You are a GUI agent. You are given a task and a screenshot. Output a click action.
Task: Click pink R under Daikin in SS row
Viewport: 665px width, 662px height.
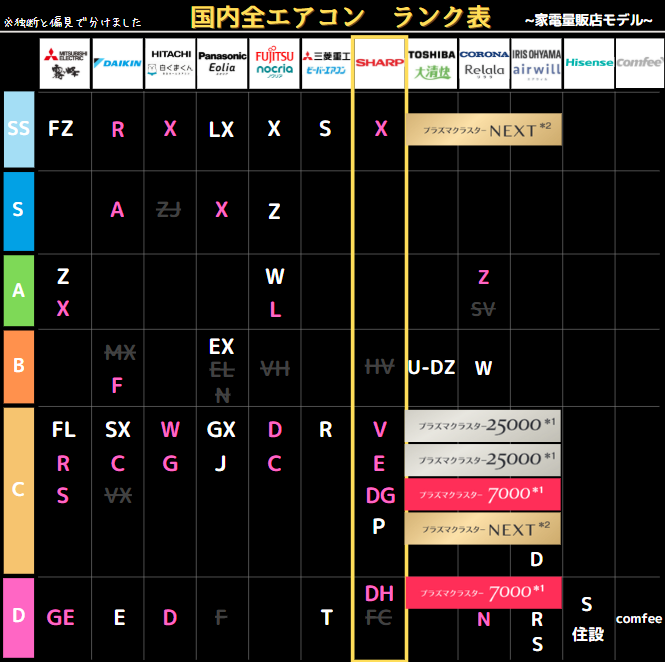118,129
